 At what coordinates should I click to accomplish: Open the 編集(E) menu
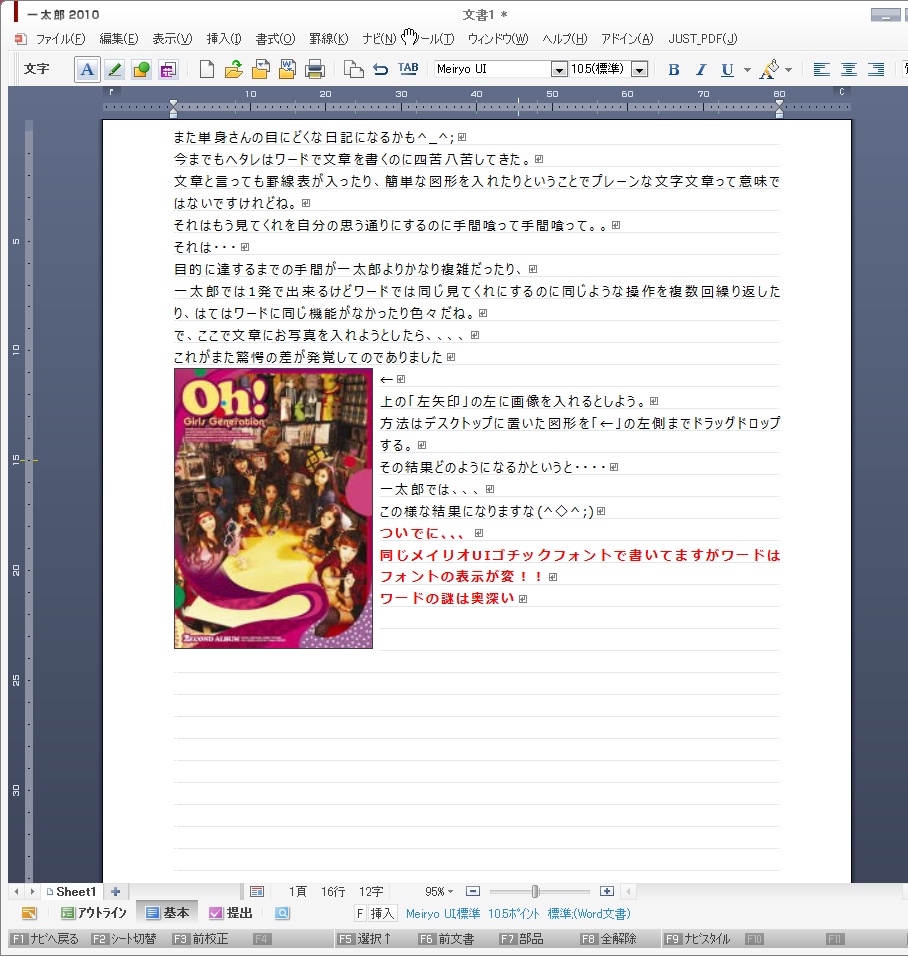(119, 39)
